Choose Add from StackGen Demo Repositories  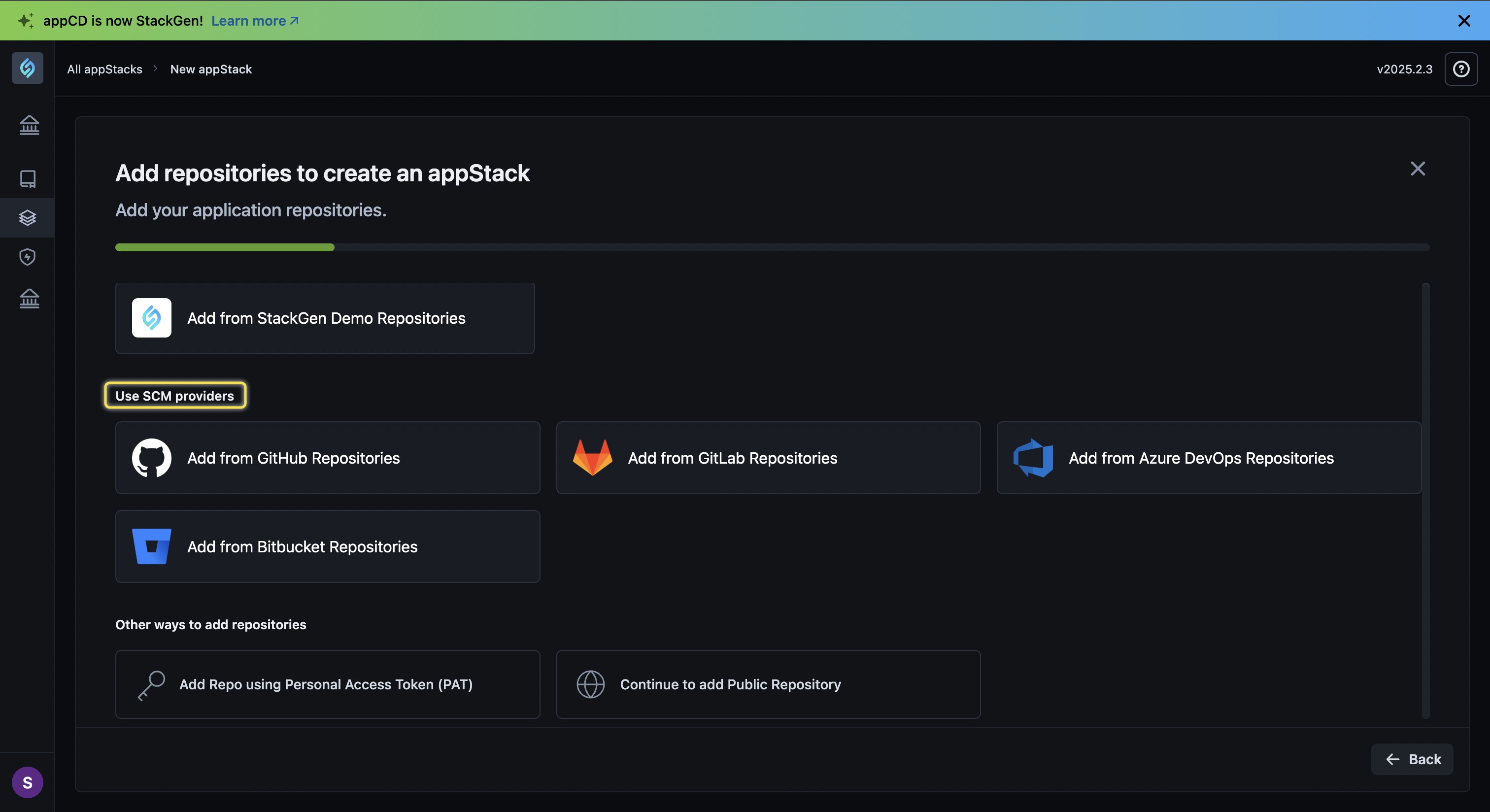[x=325, y=318]
